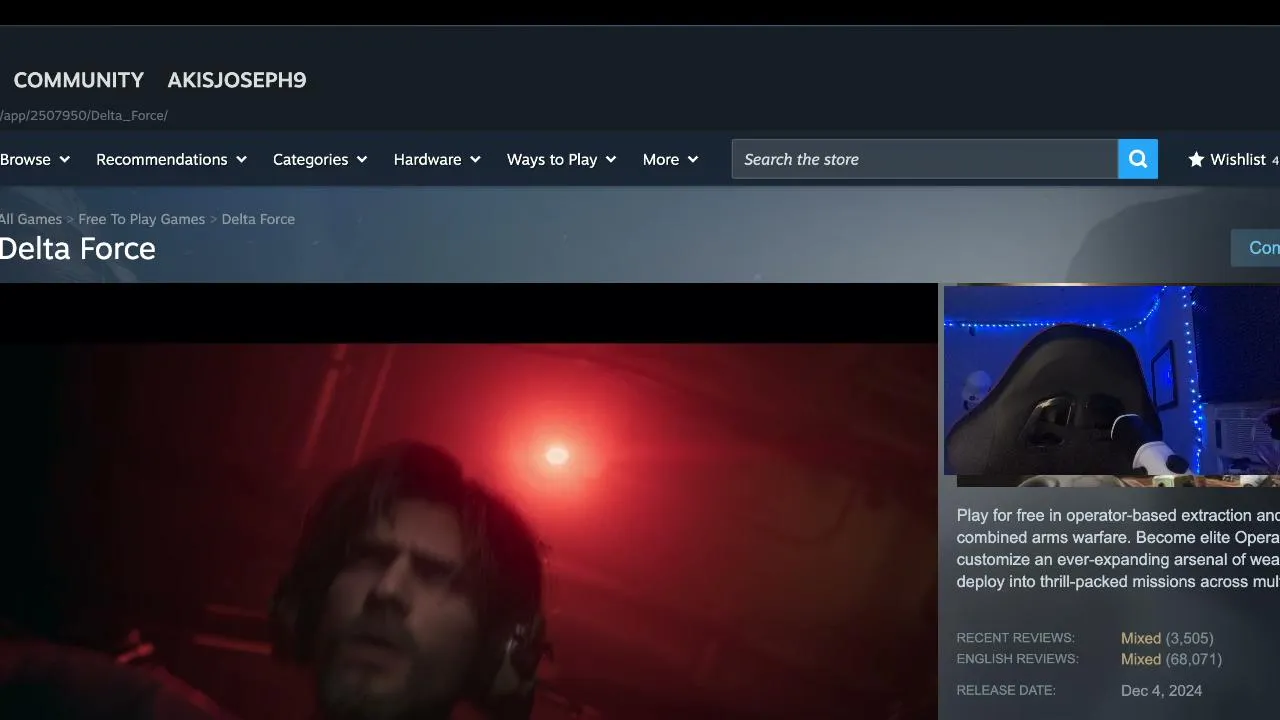Expand the Recommendations dropdown

171,159
